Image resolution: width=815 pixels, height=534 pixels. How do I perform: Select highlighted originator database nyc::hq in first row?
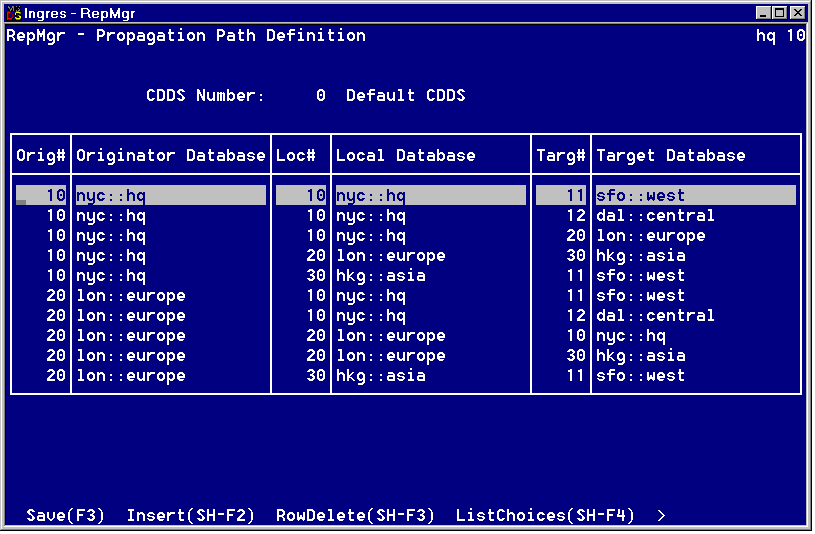[x=111, y=196]
